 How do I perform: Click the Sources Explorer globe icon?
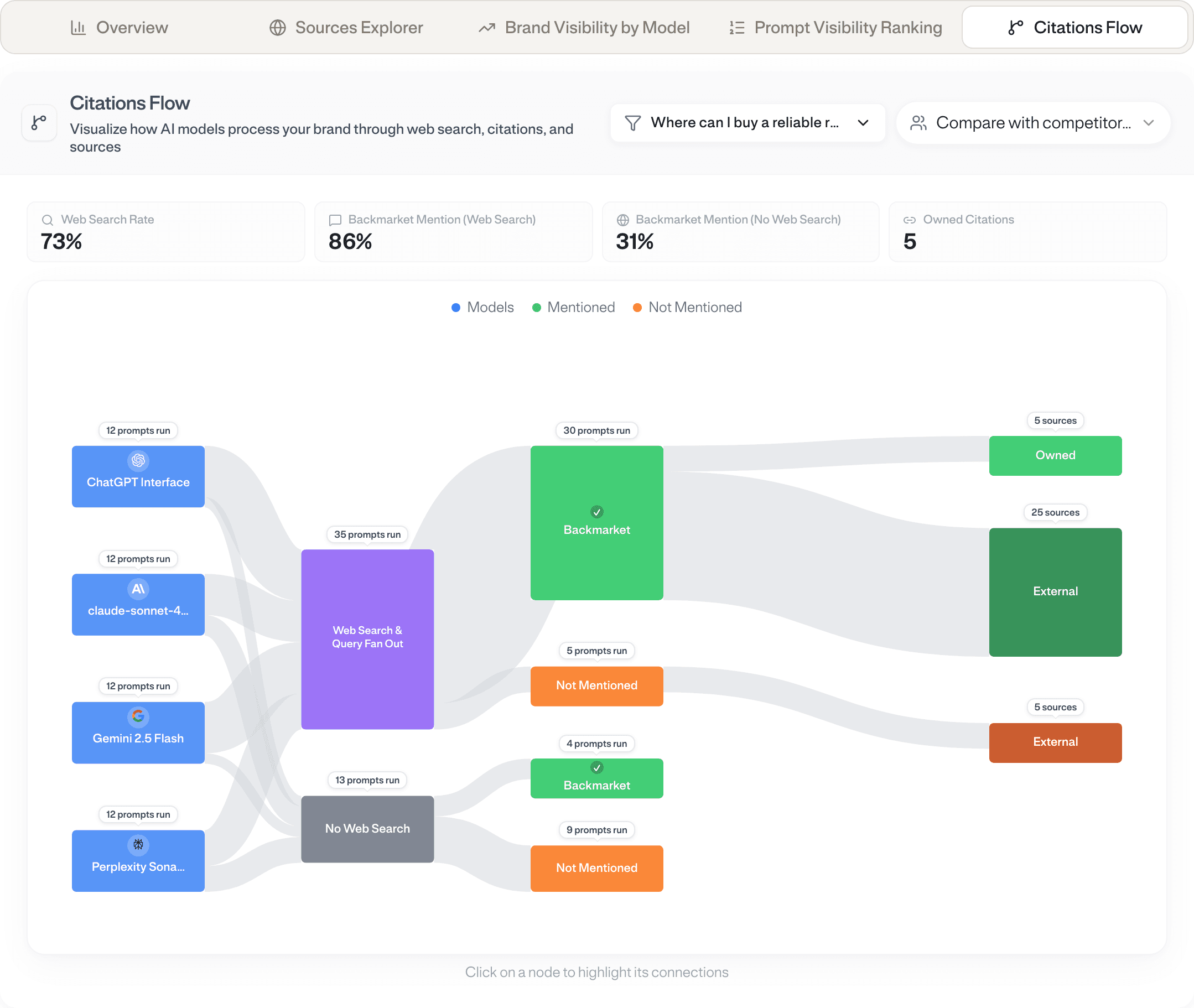coord(278,28)
